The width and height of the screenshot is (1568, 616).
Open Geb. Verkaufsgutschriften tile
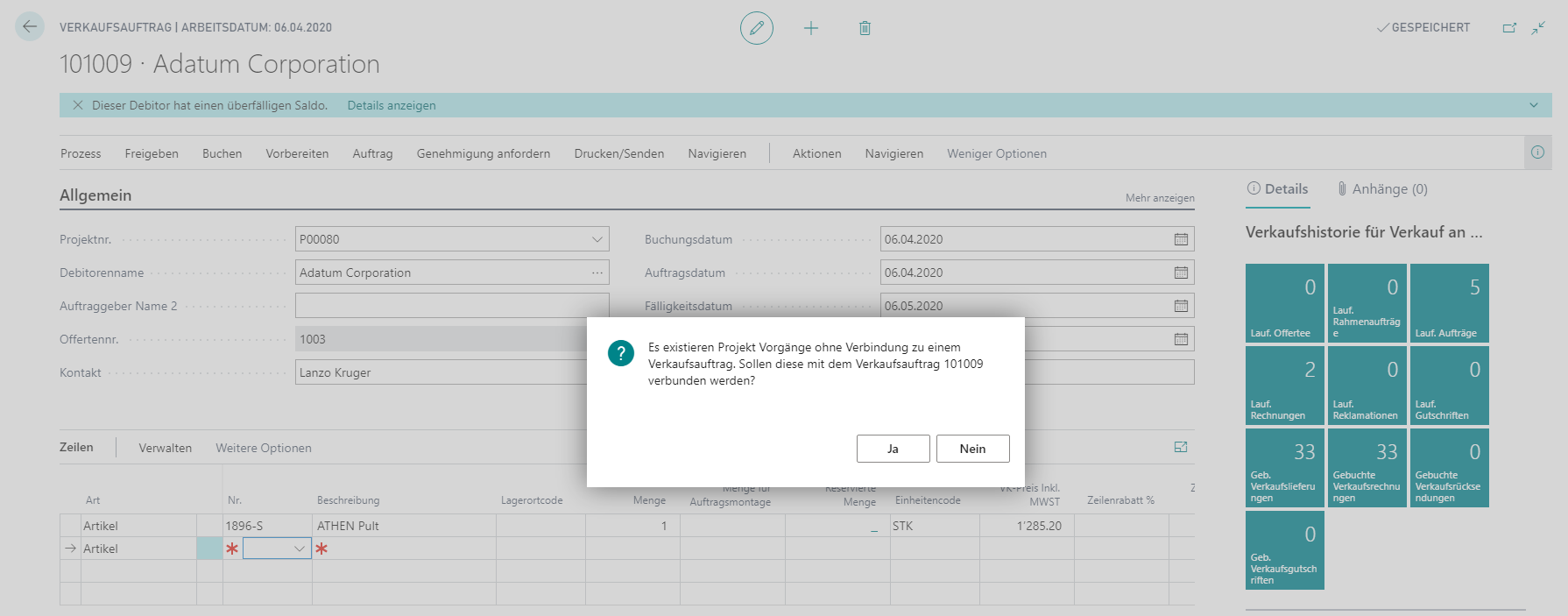(x=1285, y=550)
